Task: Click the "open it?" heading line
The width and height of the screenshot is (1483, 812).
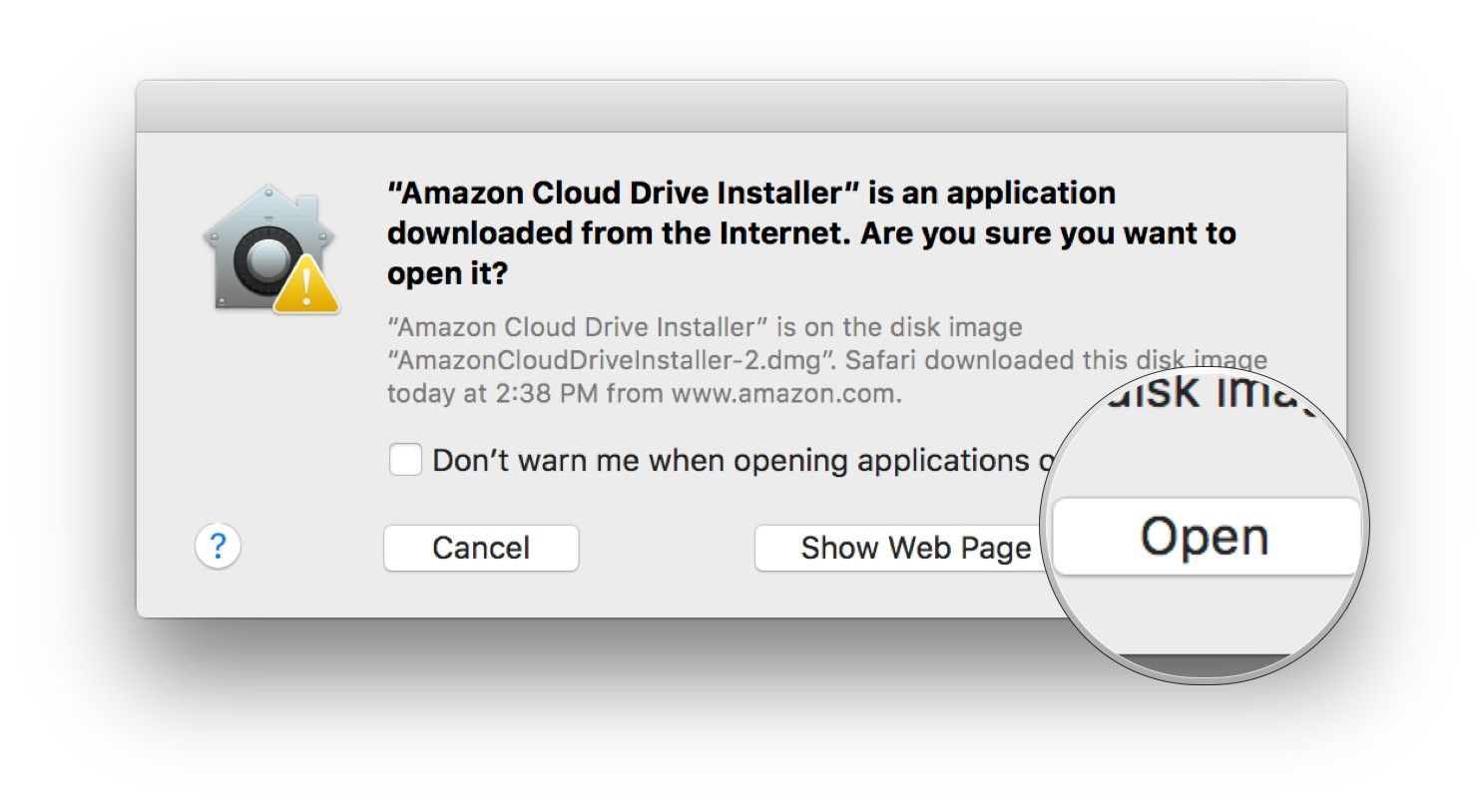Action: tap(447, 272)
